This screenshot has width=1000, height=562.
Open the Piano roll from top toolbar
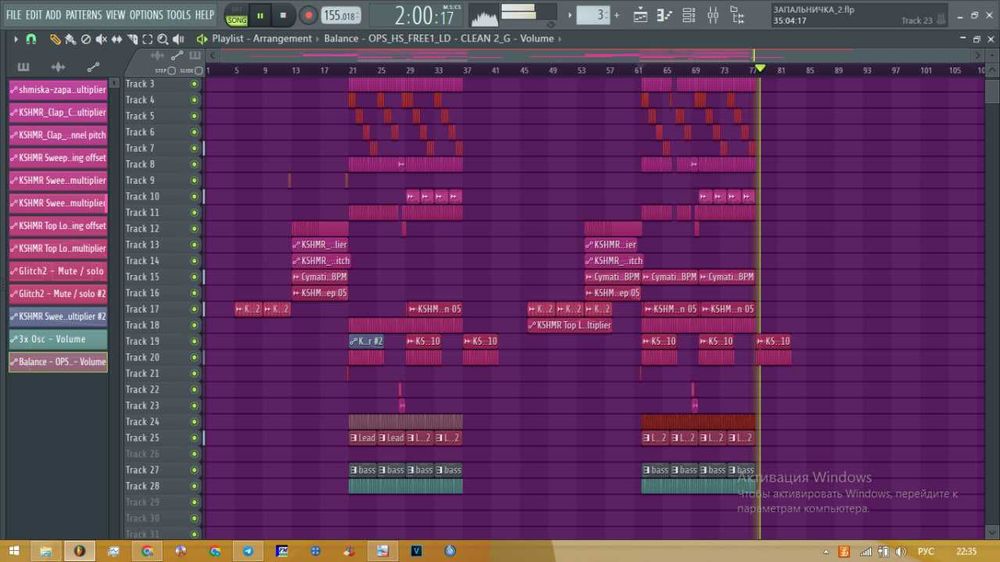(x=665, y=16)
